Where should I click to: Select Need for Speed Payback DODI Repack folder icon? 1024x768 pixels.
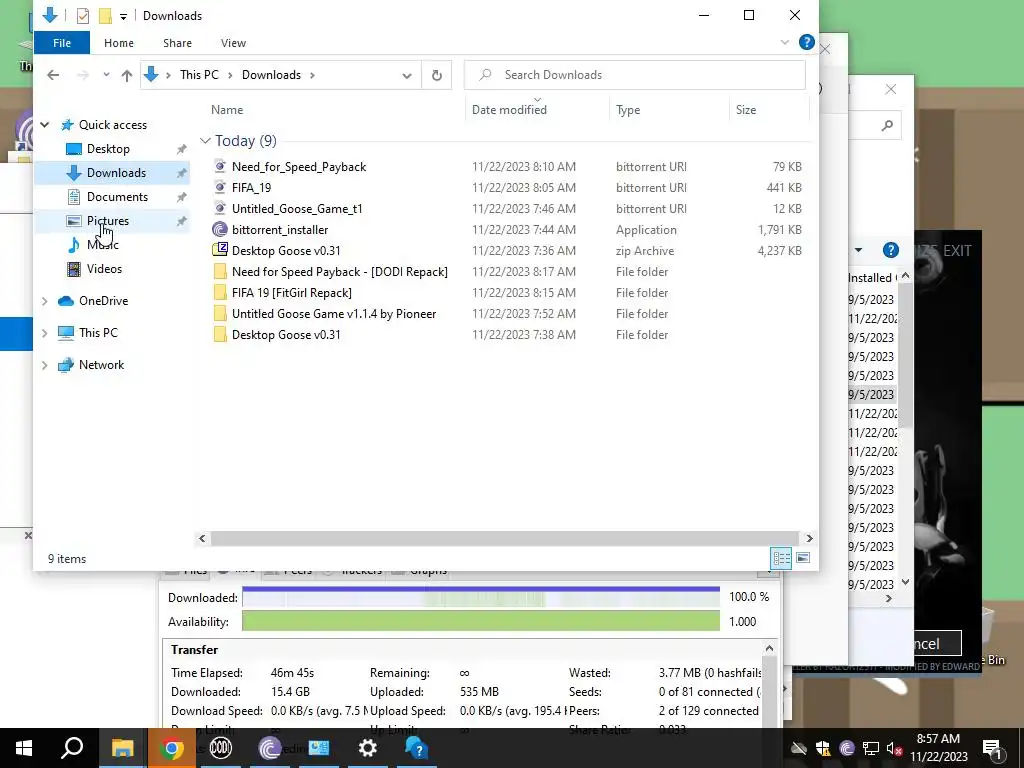pos(220,272)
